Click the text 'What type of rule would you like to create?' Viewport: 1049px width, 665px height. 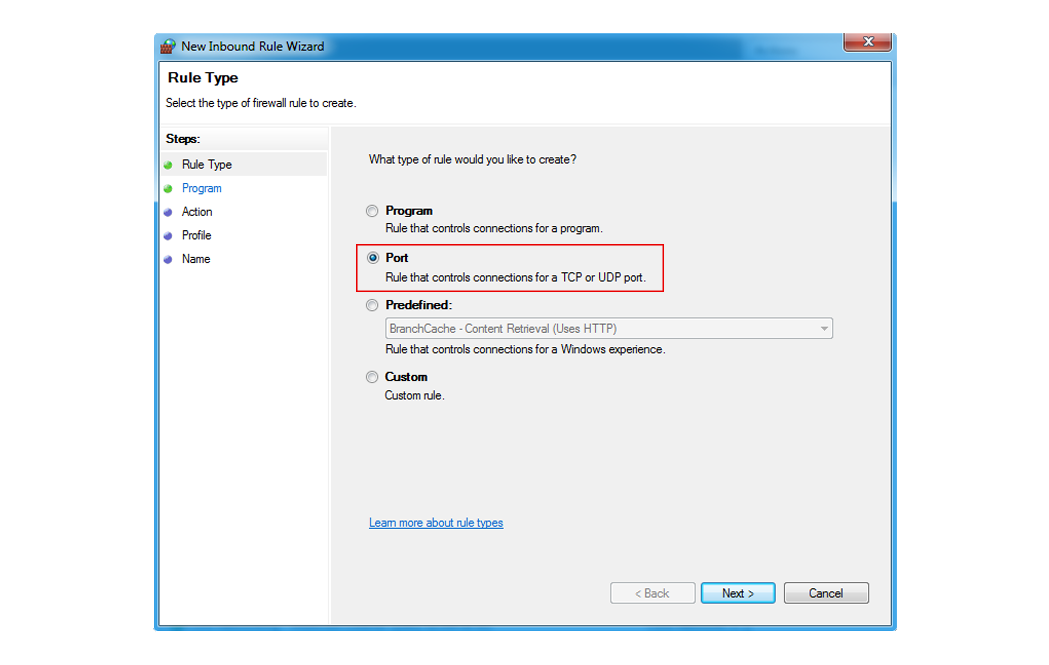point(472,160)
